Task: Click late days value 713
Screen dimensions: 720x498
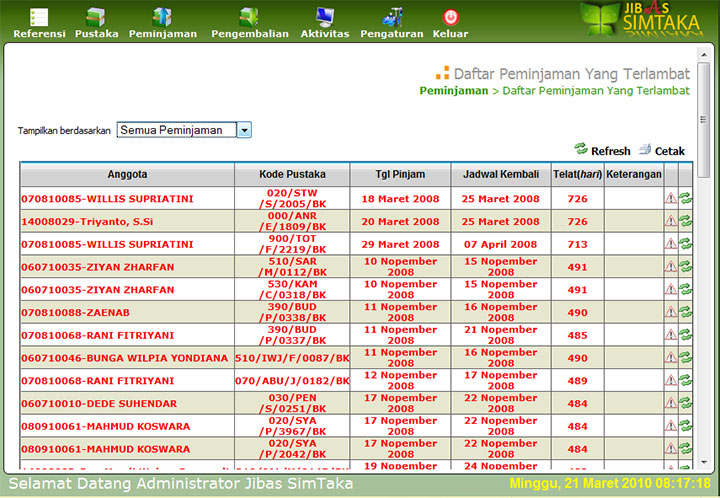Action: (x=577, y=244)
